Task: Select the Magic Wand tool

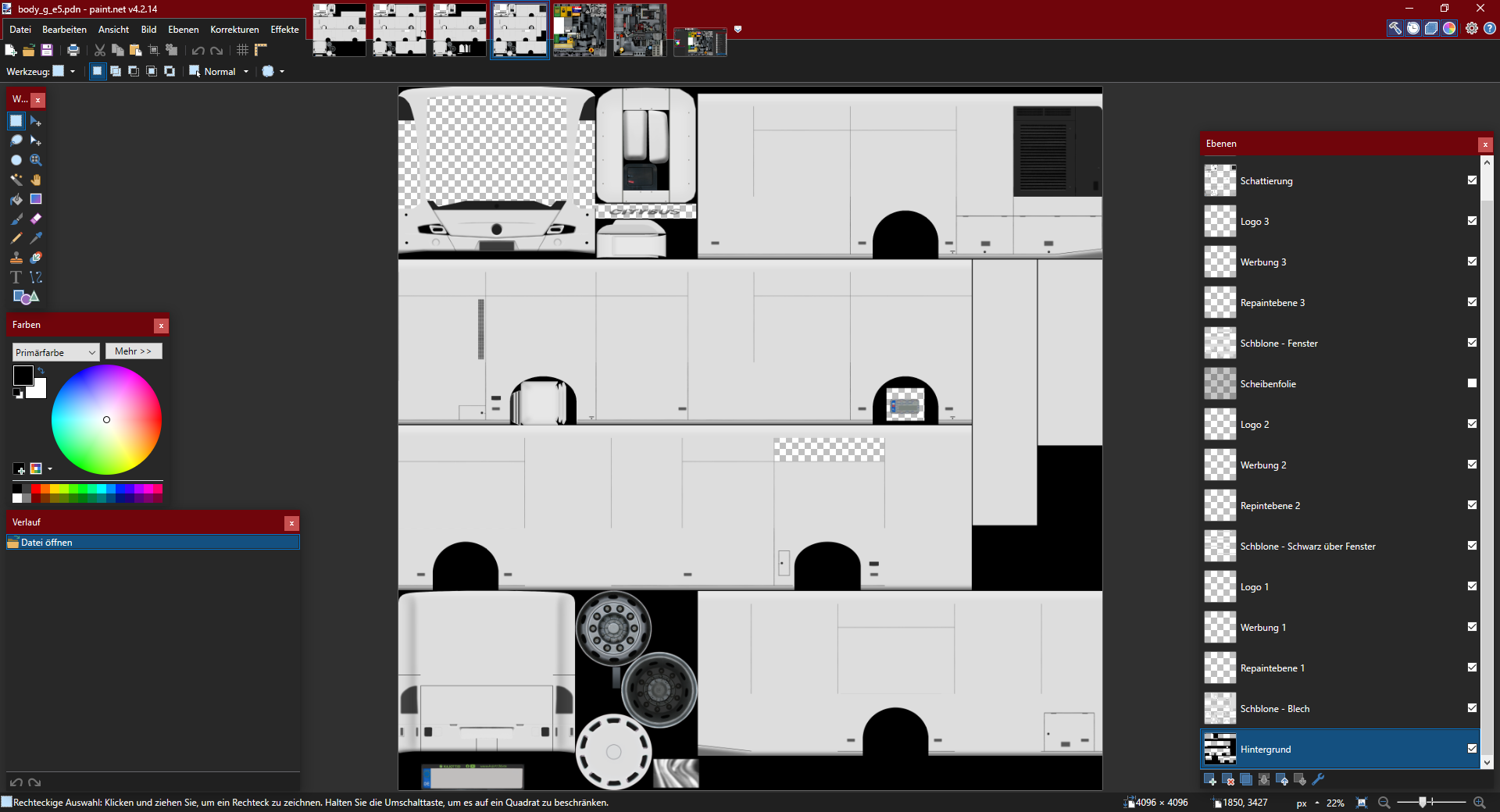Action: pos(16,180)
